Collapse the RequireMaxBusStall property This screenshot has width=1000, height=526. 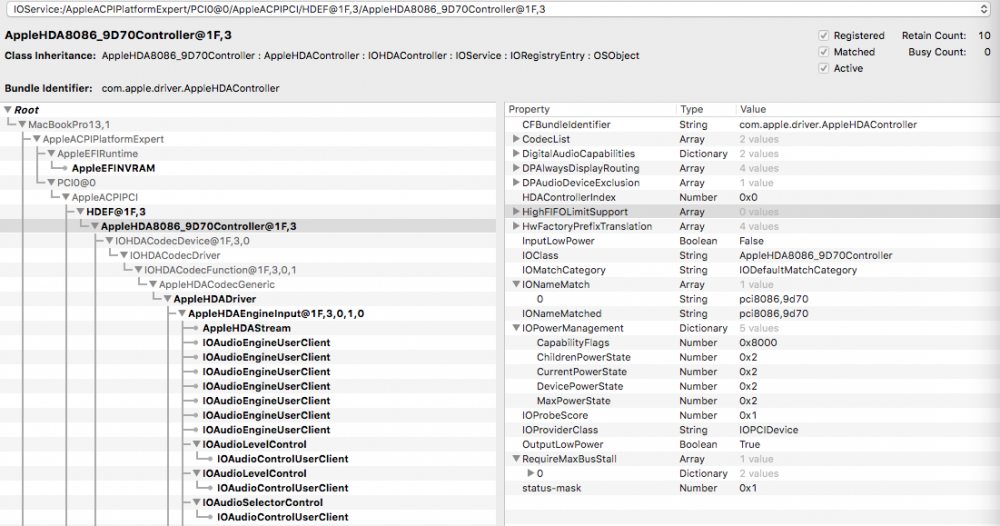(516, 459)
